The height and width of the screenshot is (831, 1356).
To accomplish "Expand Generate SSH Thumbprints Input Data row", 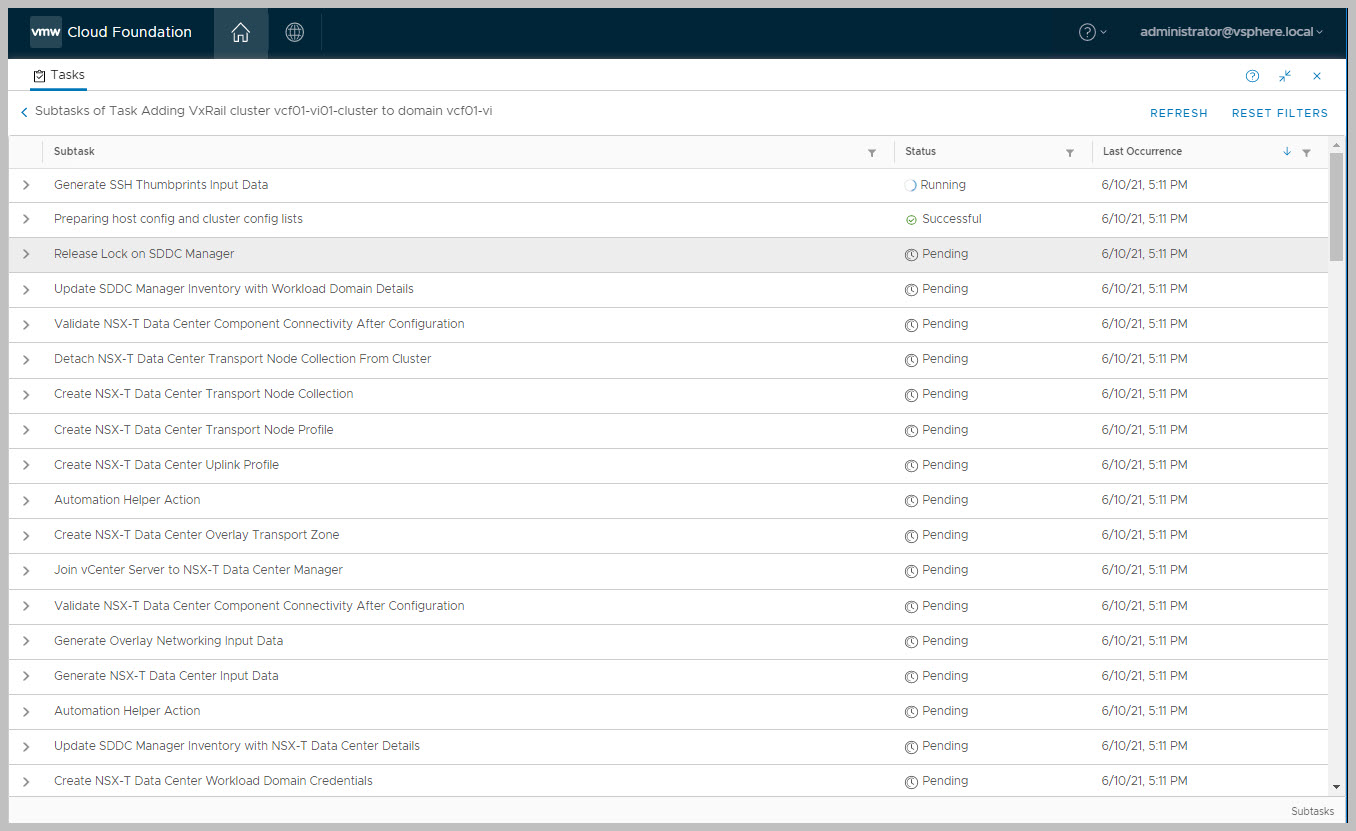I will [26, 185].
